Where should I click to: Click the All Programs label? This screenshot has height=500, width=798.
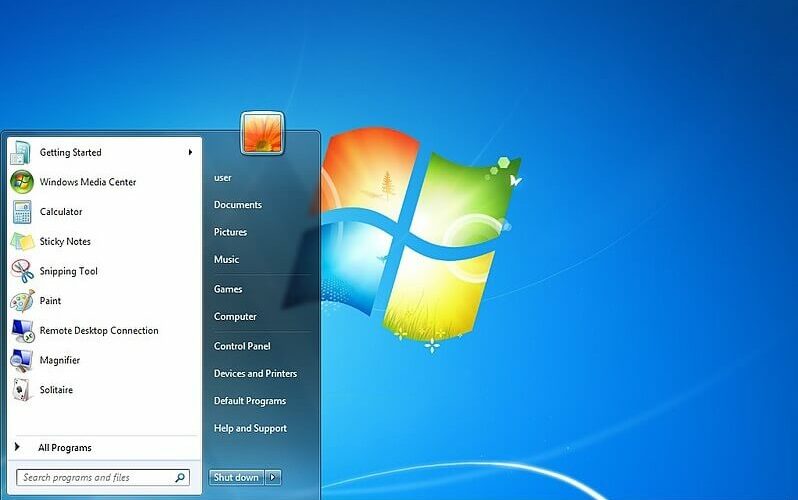(65, 448)
